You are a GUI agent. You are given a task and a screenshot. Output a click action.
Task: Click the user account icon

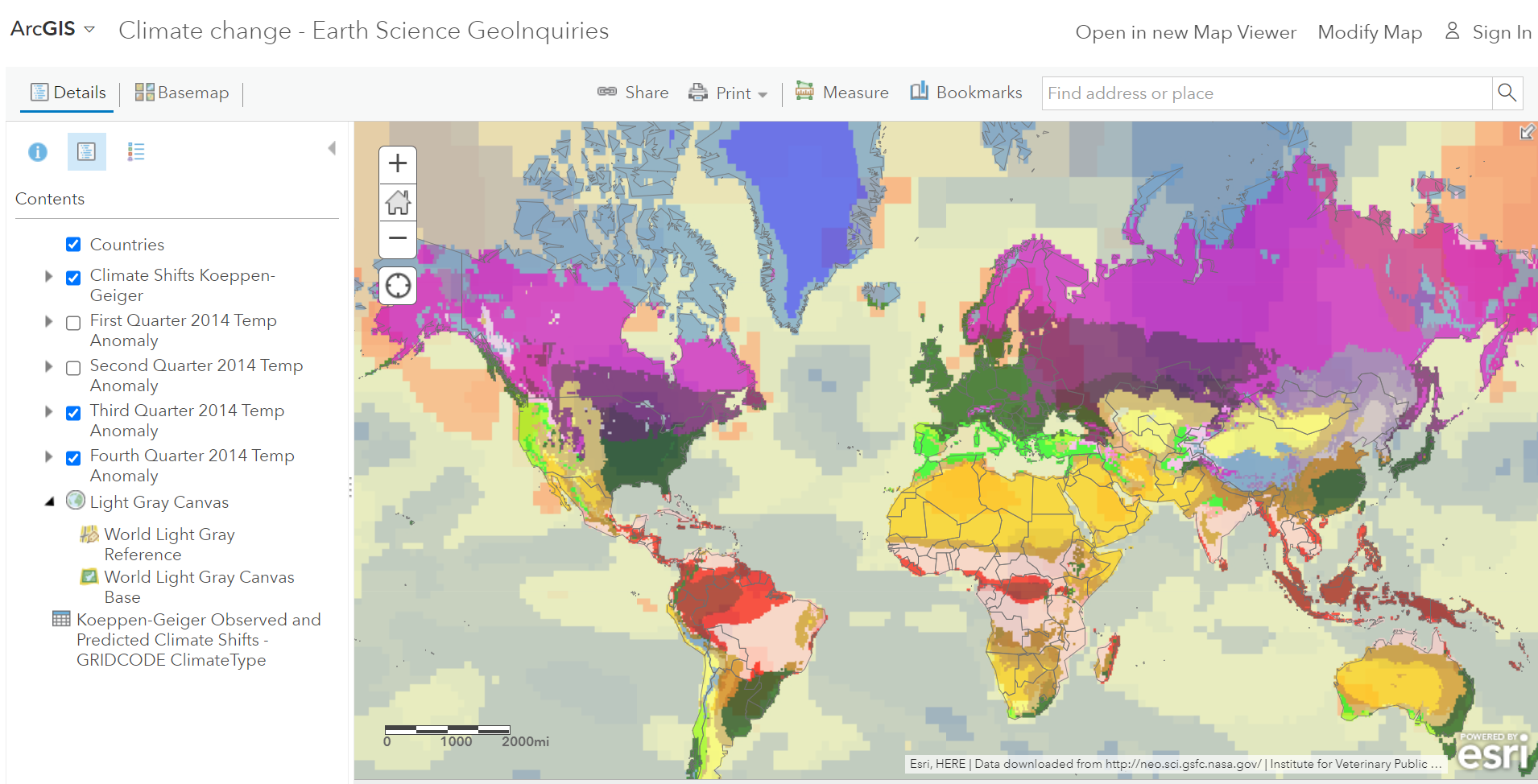tap(1452, 31)
